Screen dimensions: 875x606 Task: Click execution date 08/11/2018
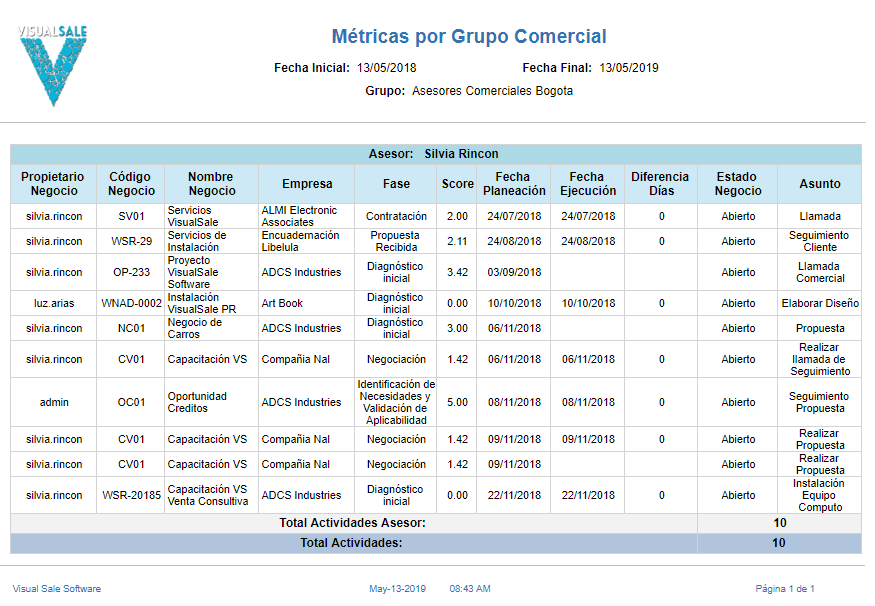point(588,402)
